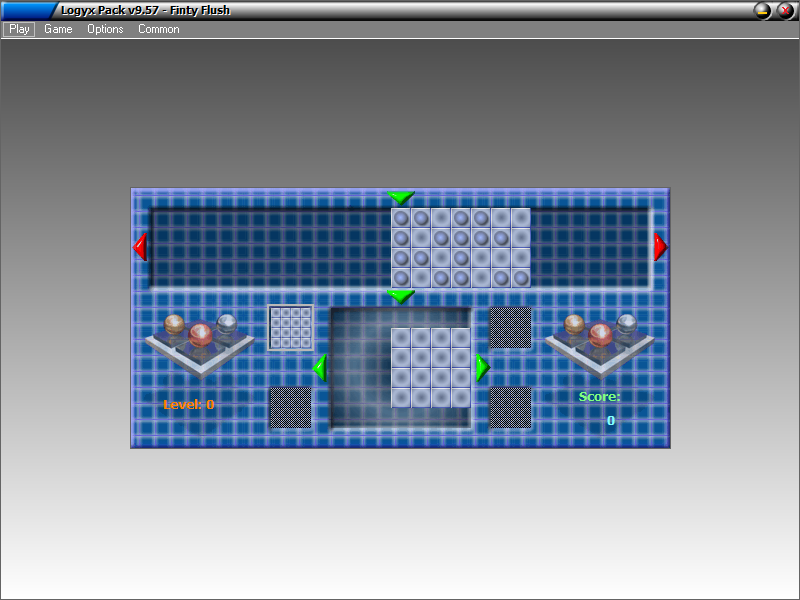Minimize the Logyx Pack window
800x600 pixels.
point(763,11)
